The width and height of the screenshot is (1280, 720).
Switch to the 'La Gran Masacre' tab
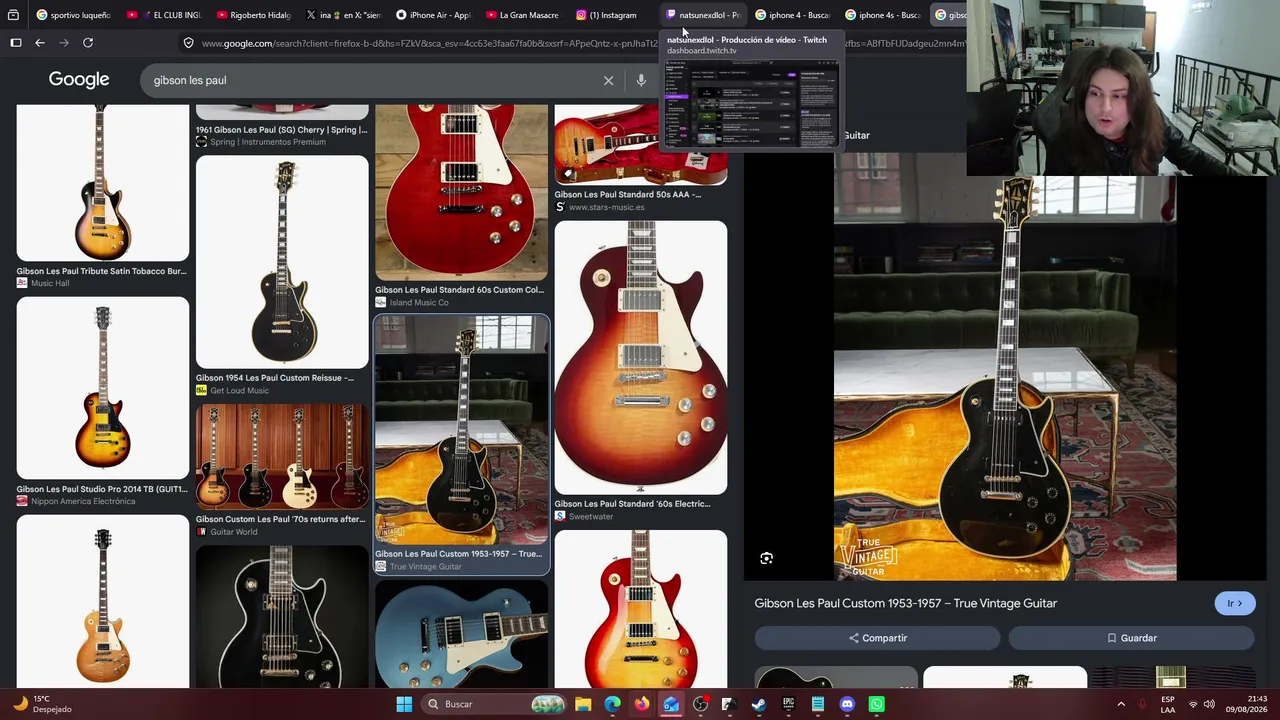(x=522, y=15)
